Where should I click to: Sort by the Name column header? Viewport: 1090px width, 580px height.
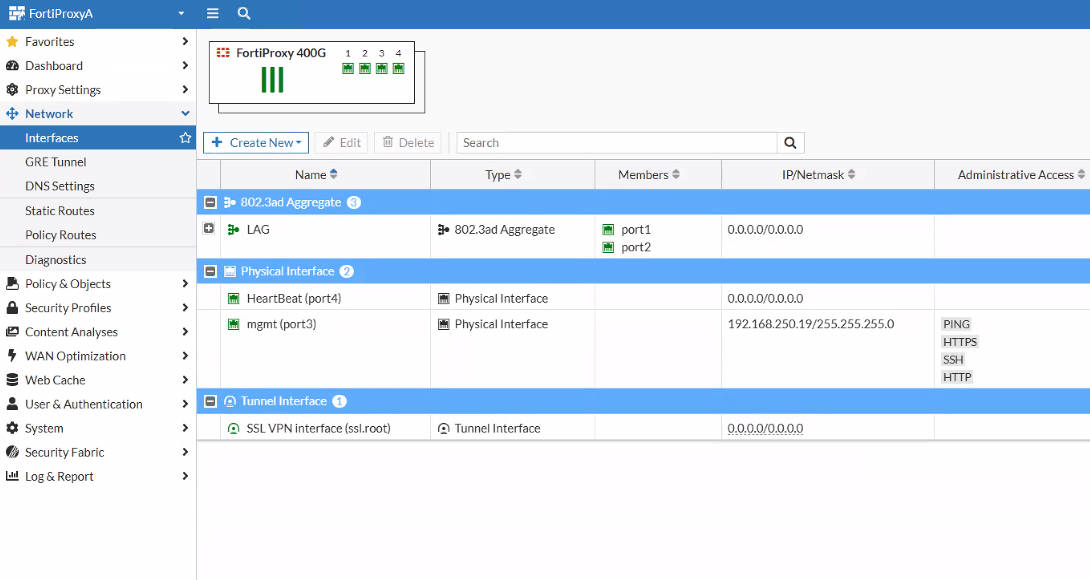coord(316,175)
